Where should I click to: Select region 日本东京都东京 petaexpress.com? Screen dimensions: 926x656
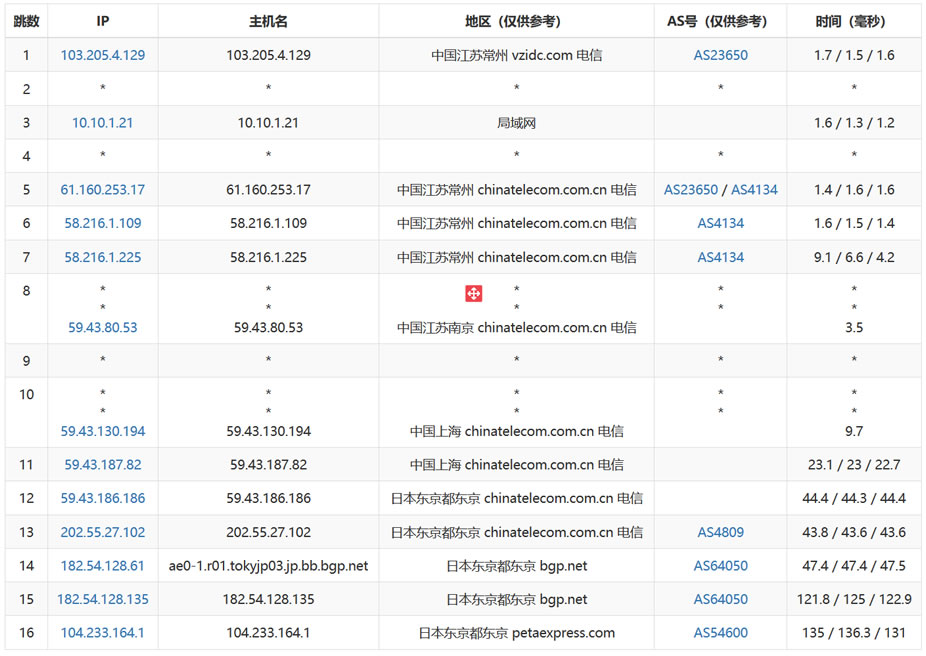[x=516, y=633]
